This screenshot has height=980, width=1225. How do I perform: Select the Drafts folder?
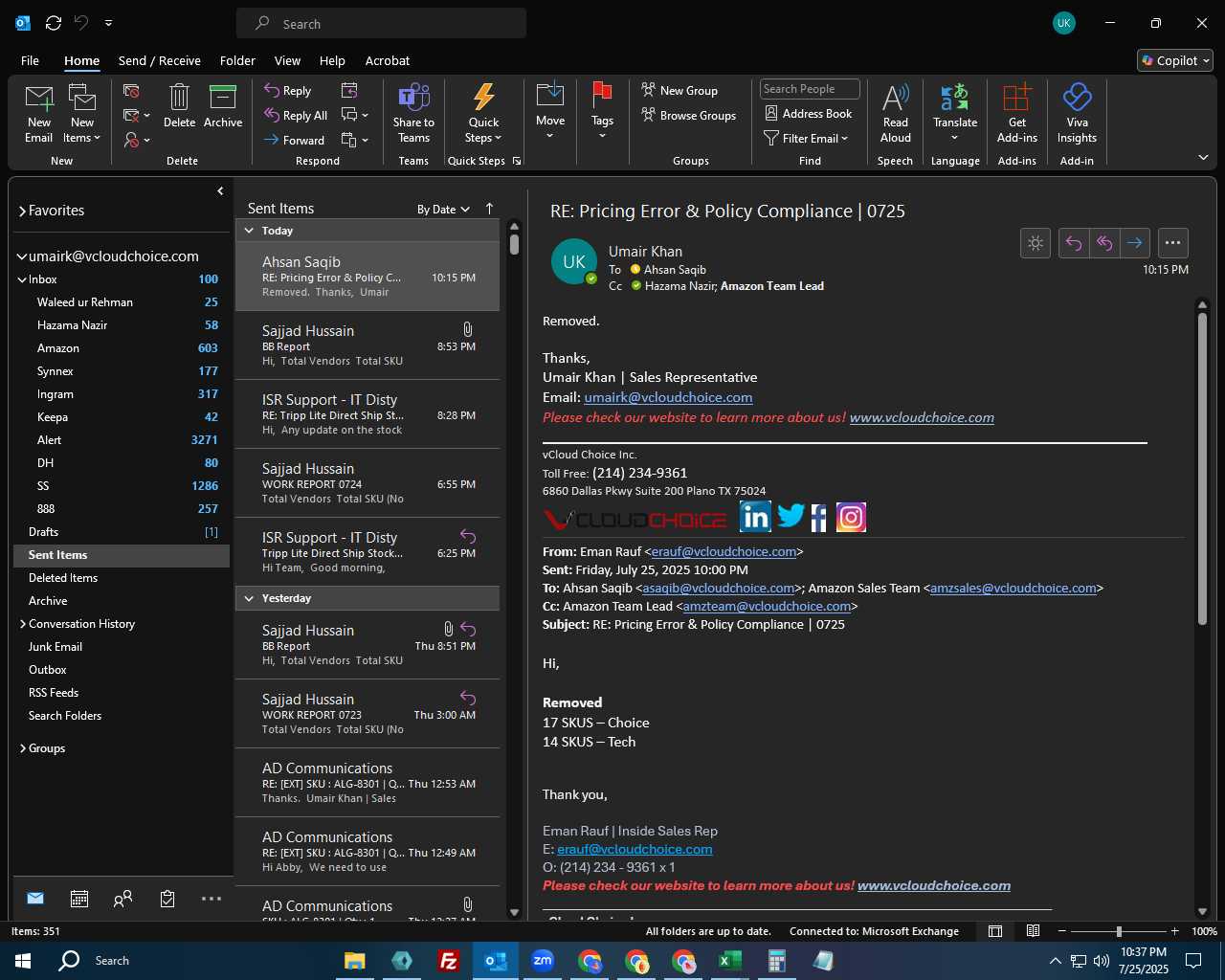(122, 532)
